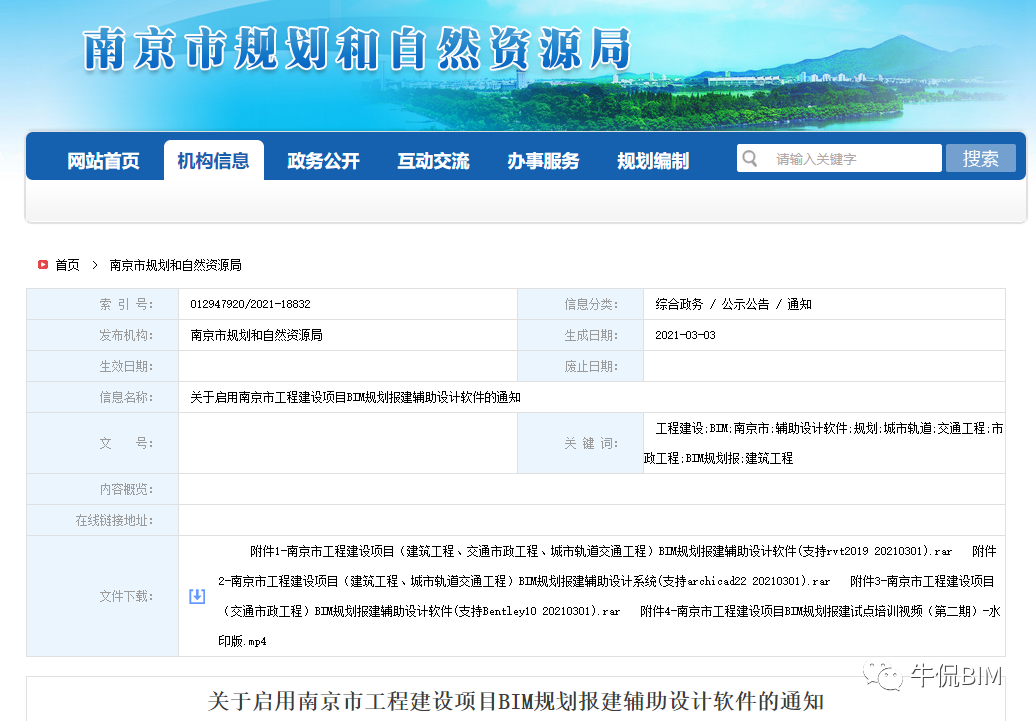This screenshot has width=1036, height=721.
Task: Select index number 012947920/2021-18832
Action: 250,304
